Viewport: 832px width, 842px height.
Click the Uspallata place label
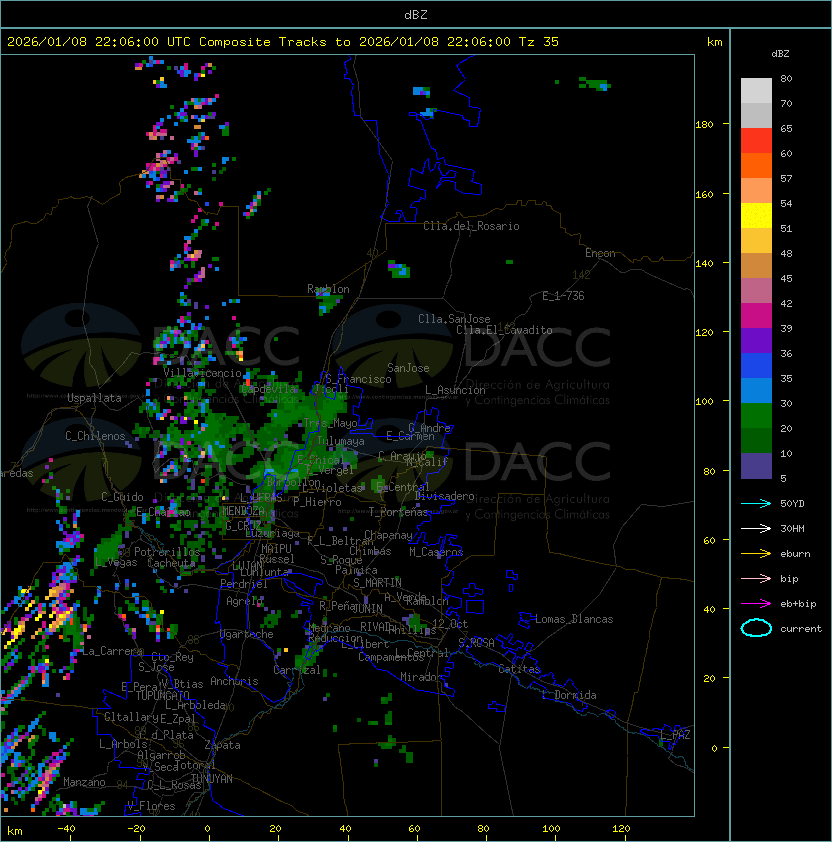[94, 398]
